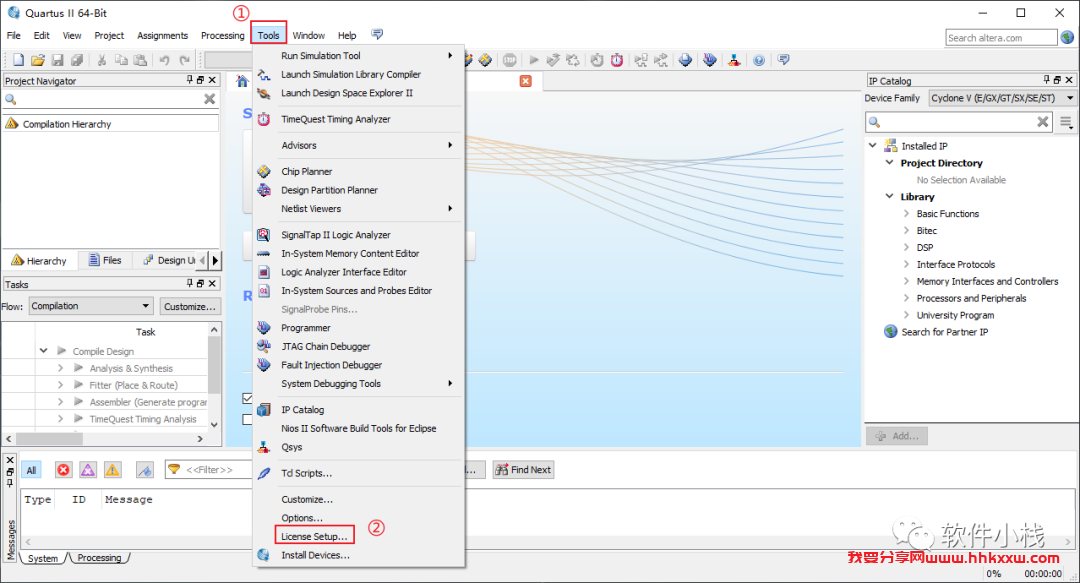Select Compilation Hierarchy row
This screenshot has width=1080, height=583.
point(110,124)
